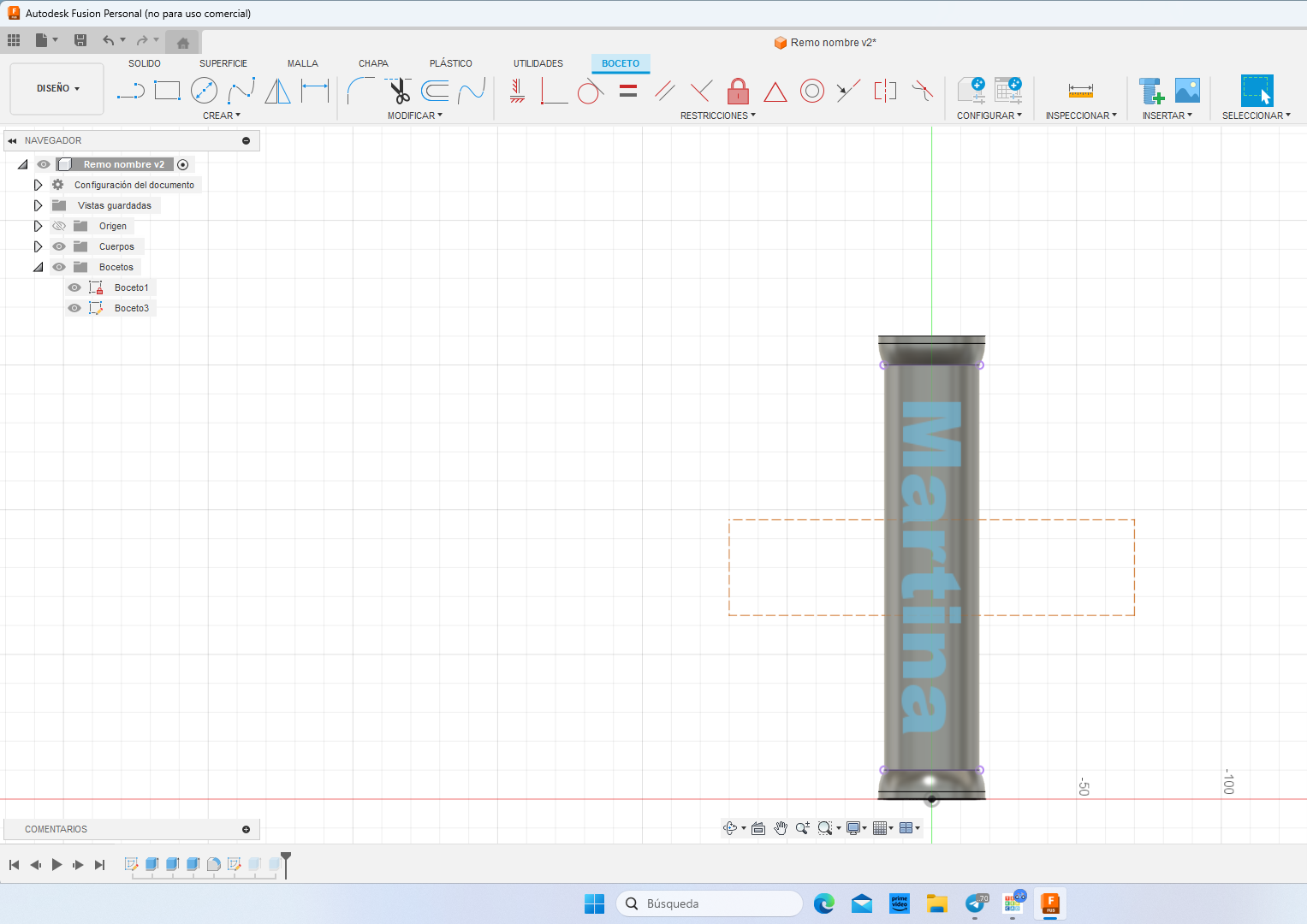The image size is (1307, 924).
Task: Expand the Origen node
Action: pos(38,226)
